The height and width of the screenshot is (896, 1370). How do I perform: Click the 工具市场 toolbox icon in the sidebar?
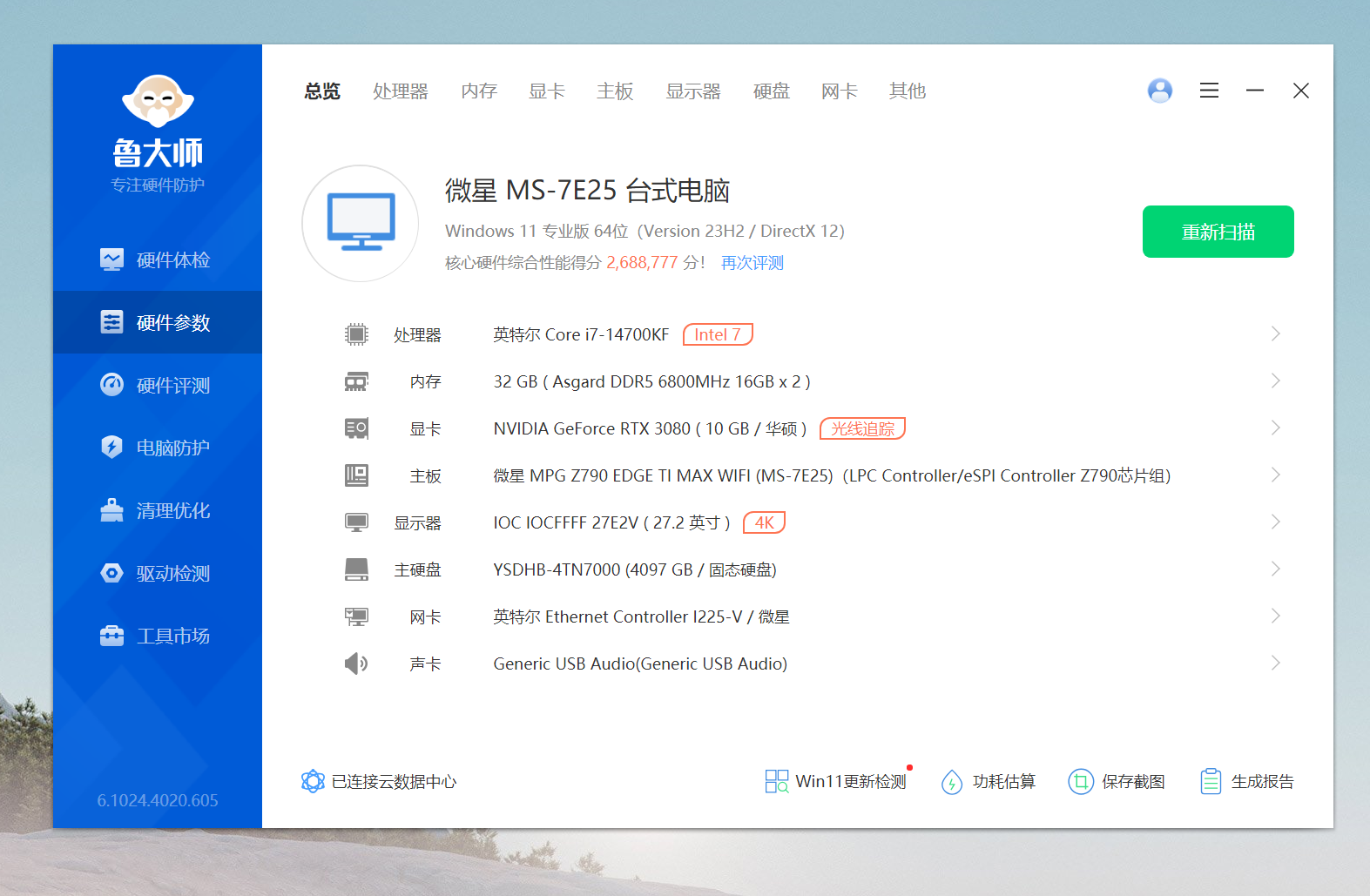coord(111,636)
